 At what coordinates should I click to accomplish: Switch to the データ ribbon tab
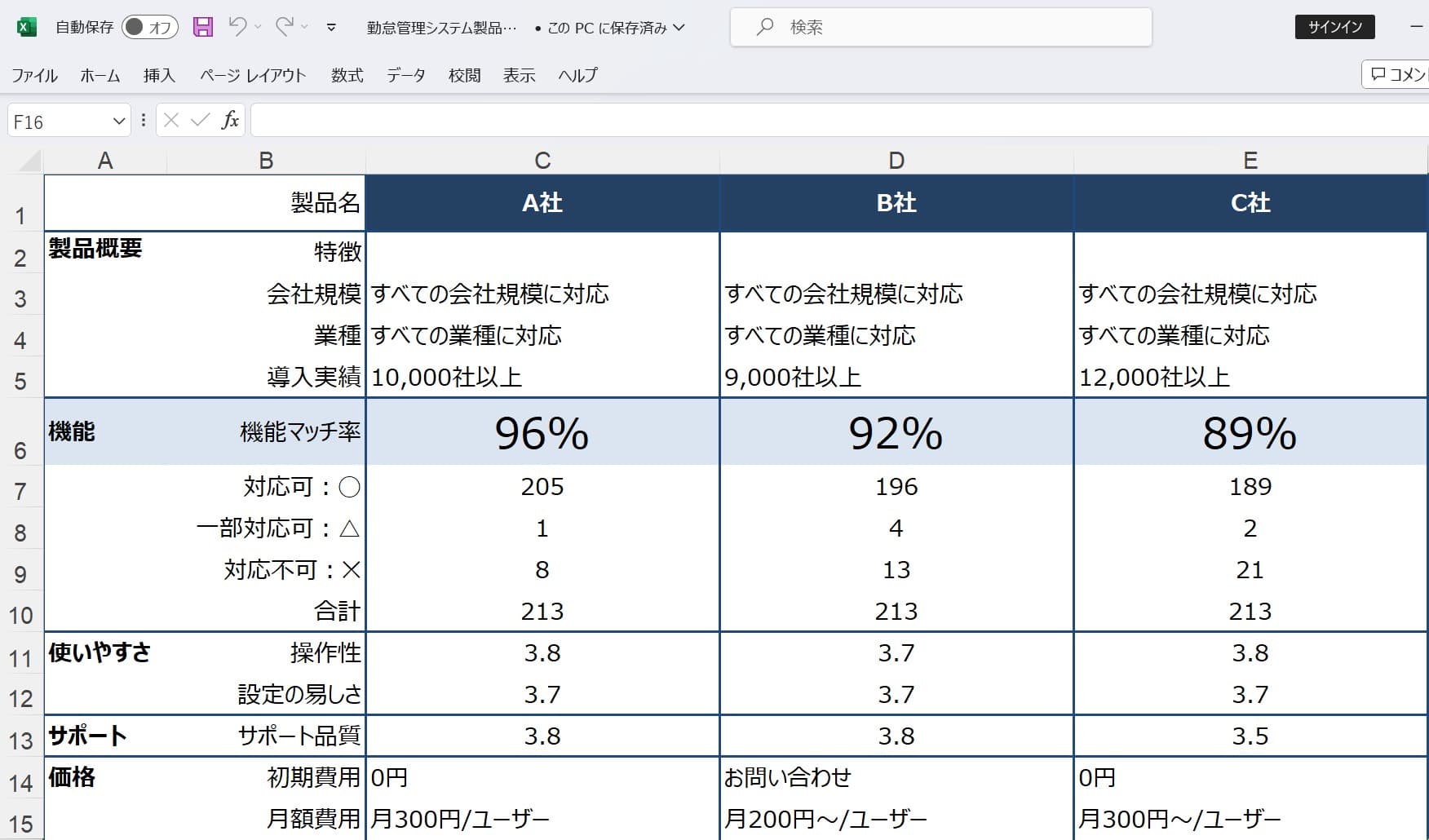405,75
